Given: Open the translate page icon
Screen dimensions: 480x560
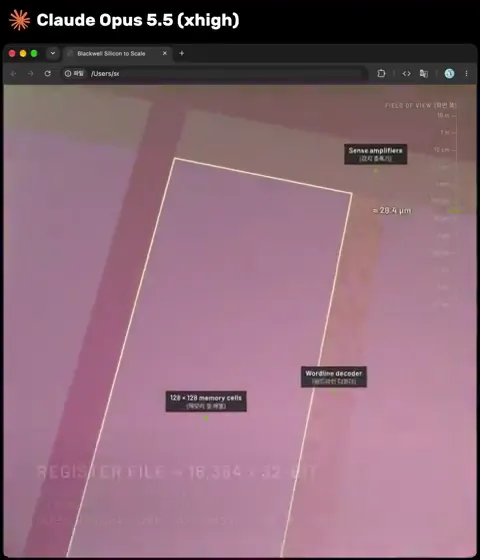Looking at the screenshot, I should [424, 74].
